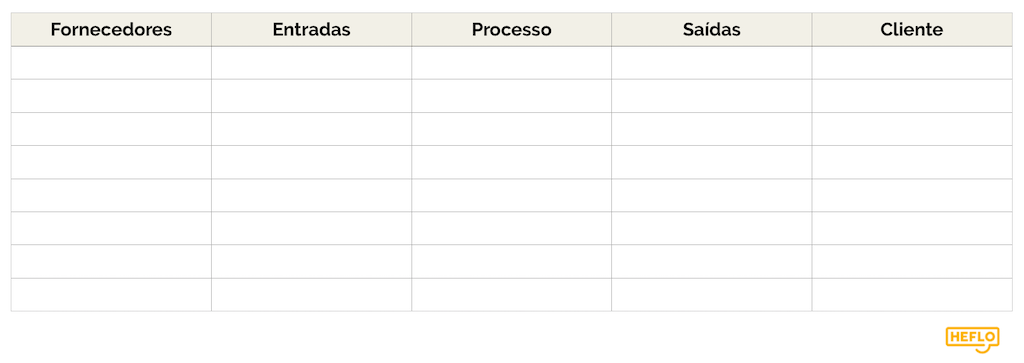Click first empty cell under Entradas
This screenshot has height=363, width=1024.
tap(312, 63)
